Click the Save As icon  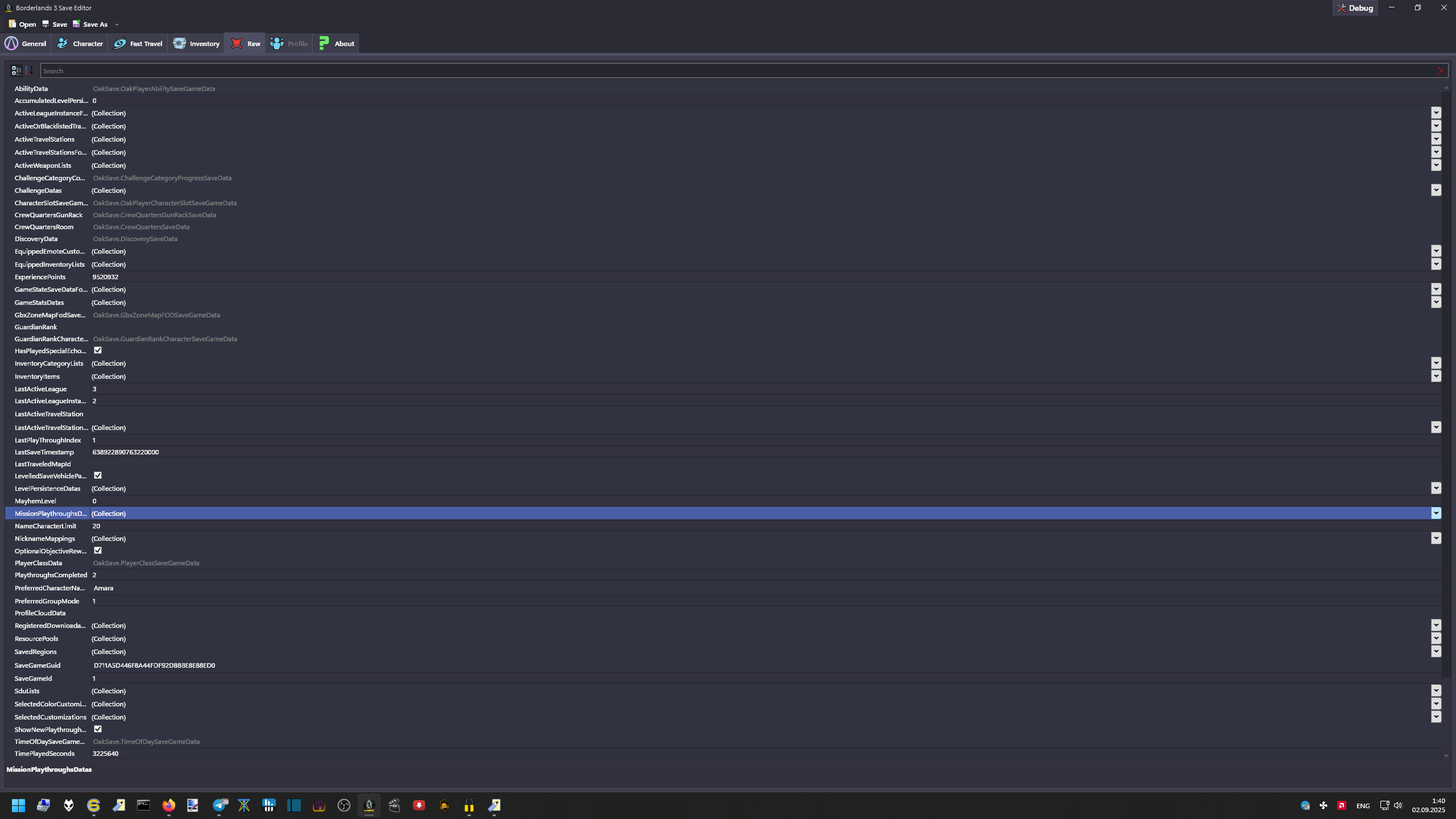pos(76,24)
